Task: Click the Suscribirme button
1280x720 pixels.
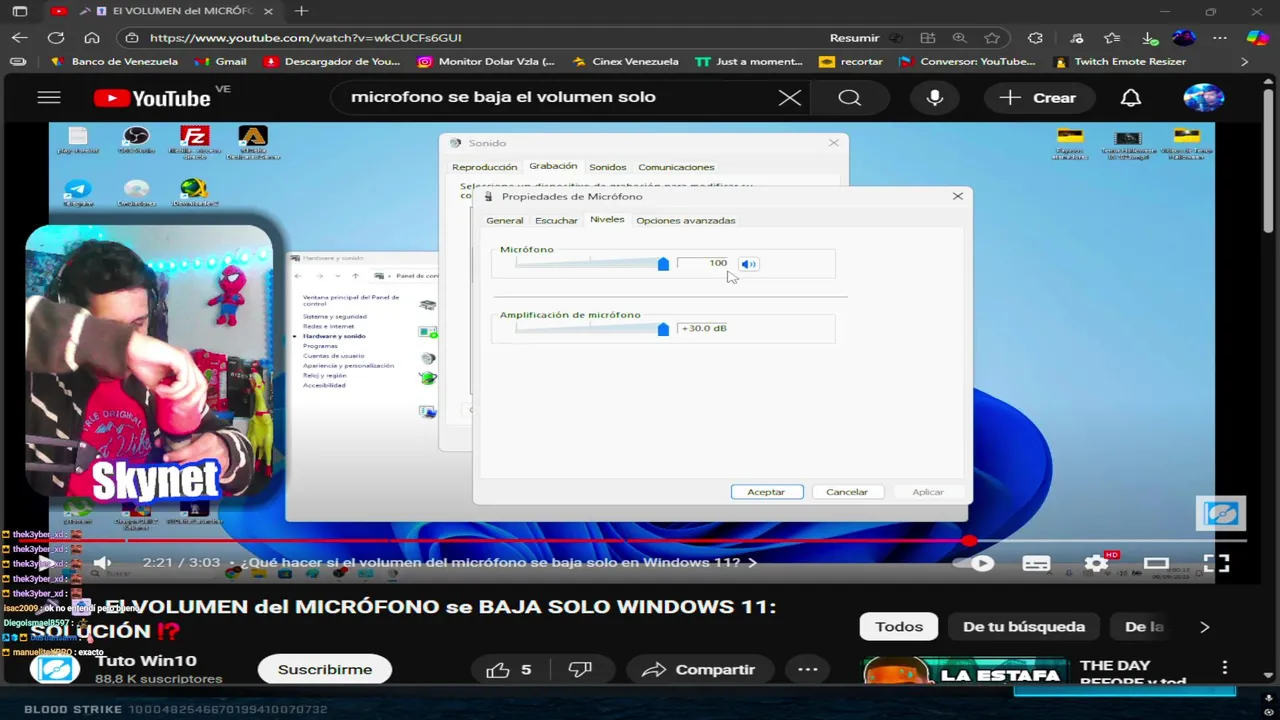Action: [325, 669]
